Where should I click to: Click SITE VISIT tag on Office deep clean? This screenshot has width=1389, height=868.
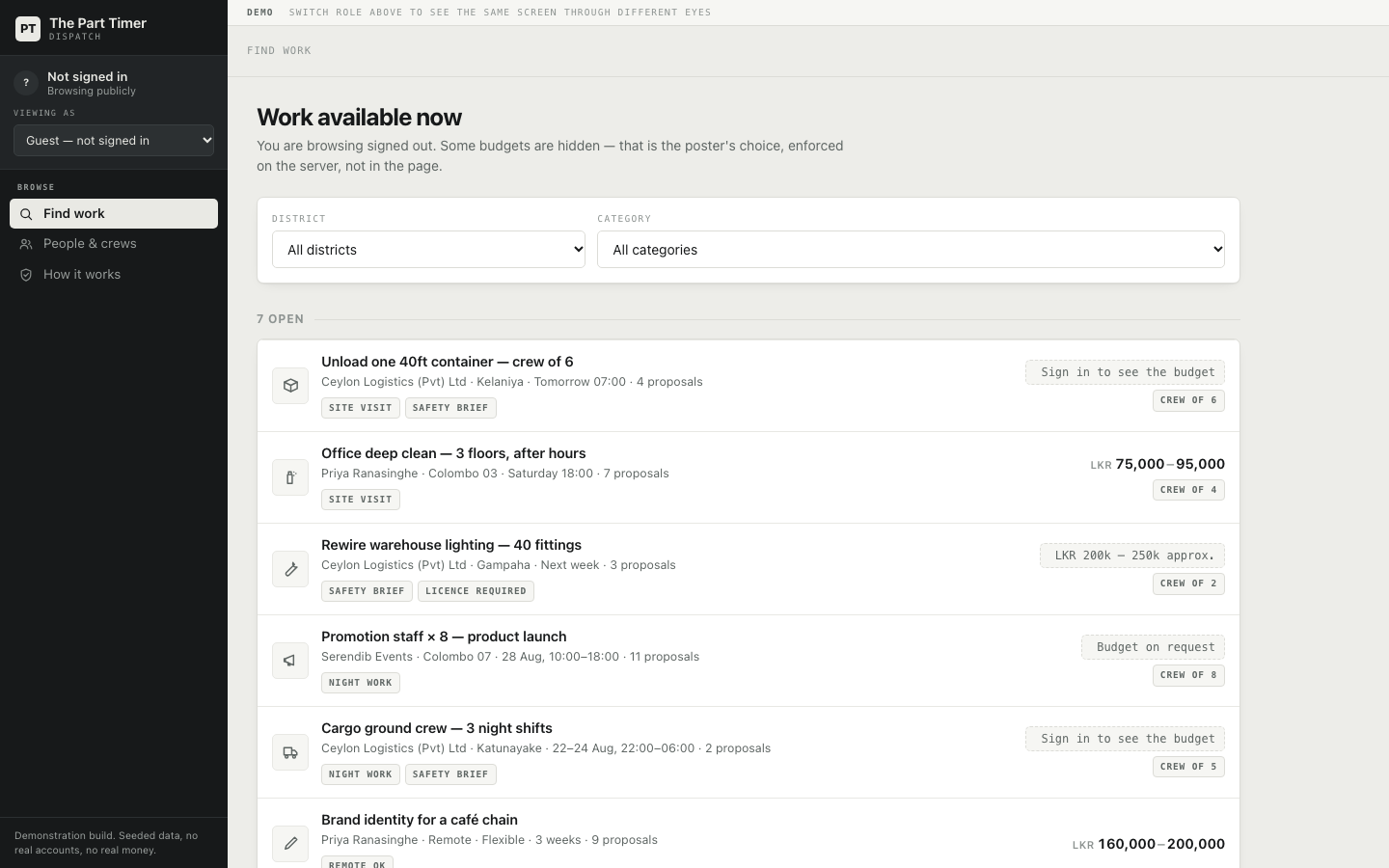[x=361, y=500]
